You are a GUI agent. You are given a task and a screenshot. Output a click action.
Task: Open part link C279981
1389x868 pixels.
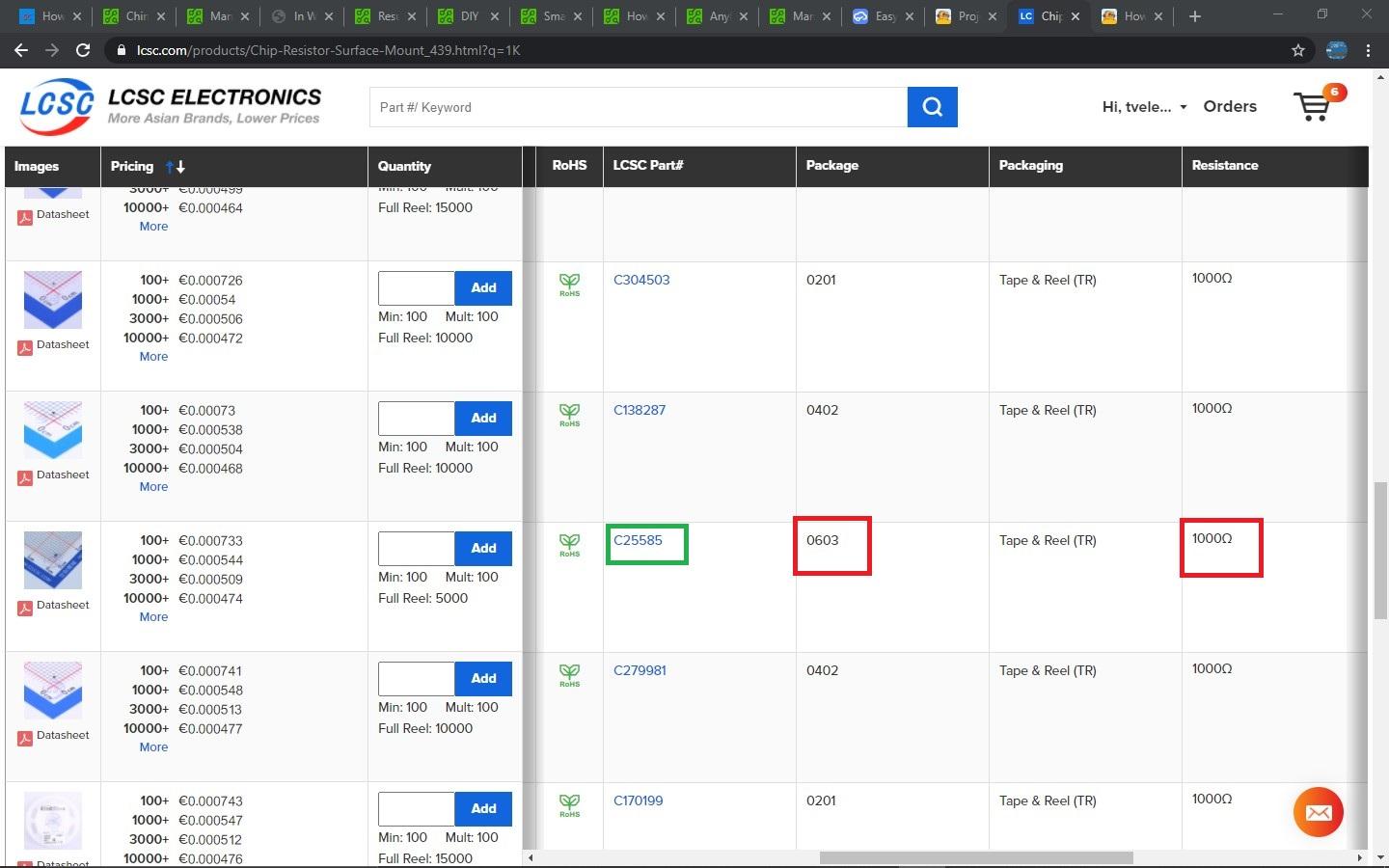pos(640,670)
